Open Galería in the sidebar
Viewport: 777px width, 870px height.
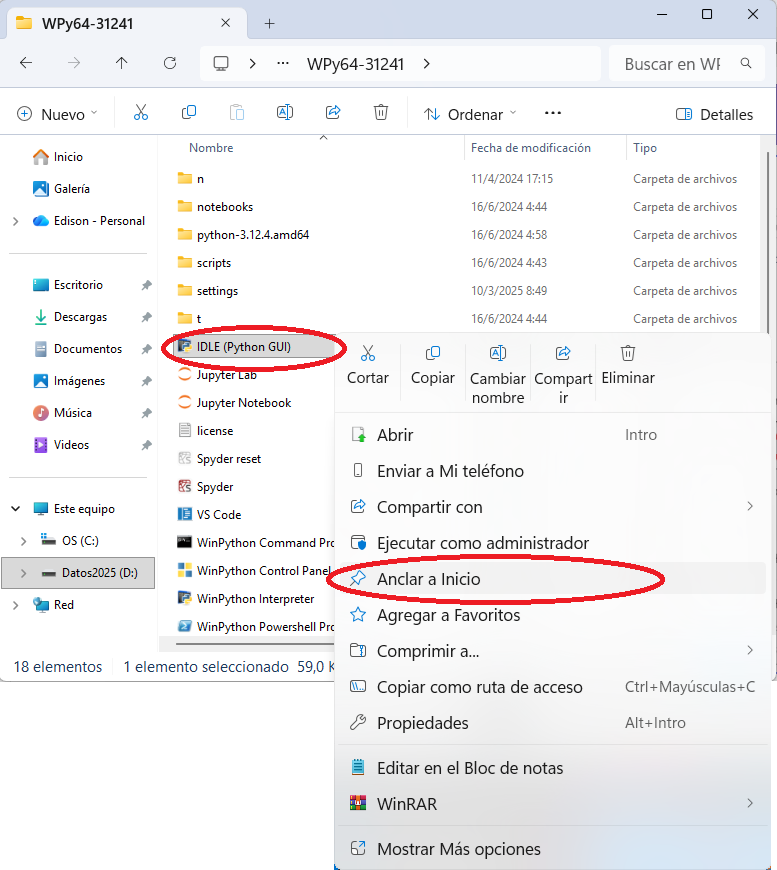(61, 189)
